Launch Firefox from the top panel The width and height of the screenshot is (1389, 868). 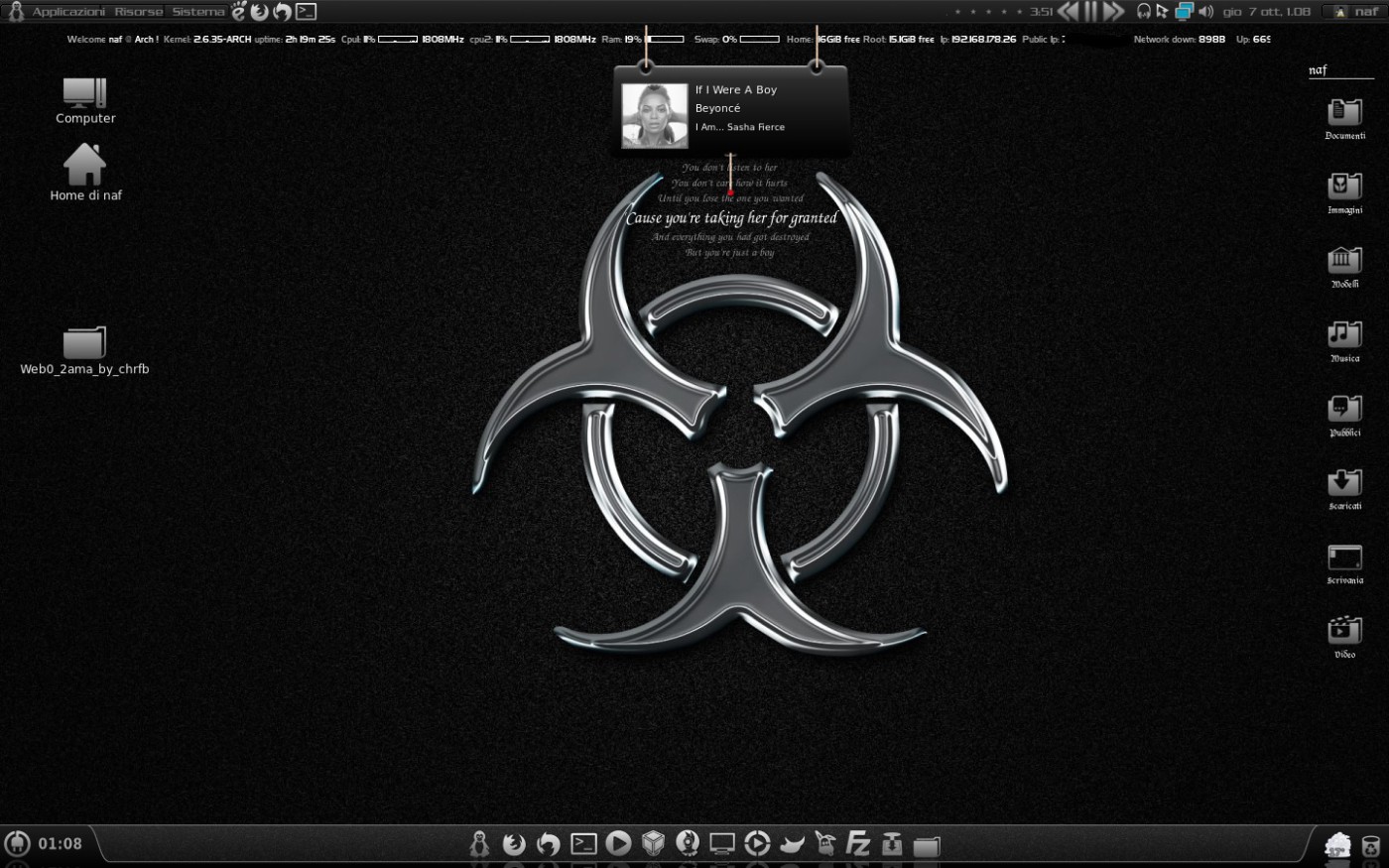pos(260,12)
